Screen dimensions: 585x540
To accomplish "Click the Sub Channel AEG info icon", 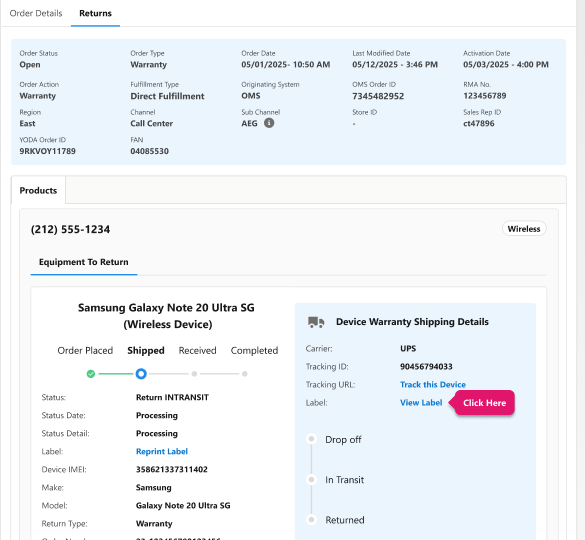I will pyautogui.click(x=269, y=123).
